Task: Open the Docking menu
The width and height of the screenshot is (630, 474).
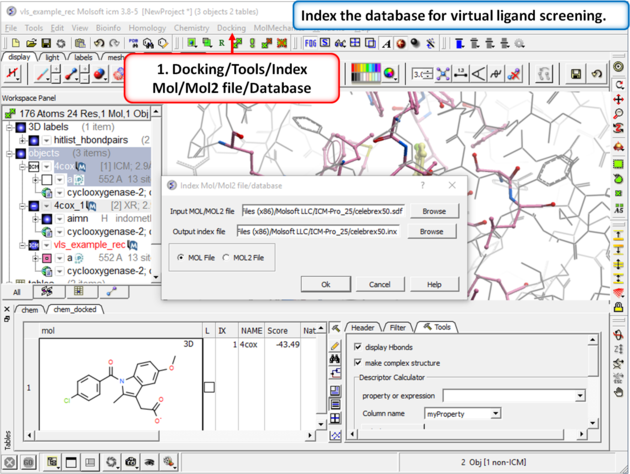Action: click(231, 29)
